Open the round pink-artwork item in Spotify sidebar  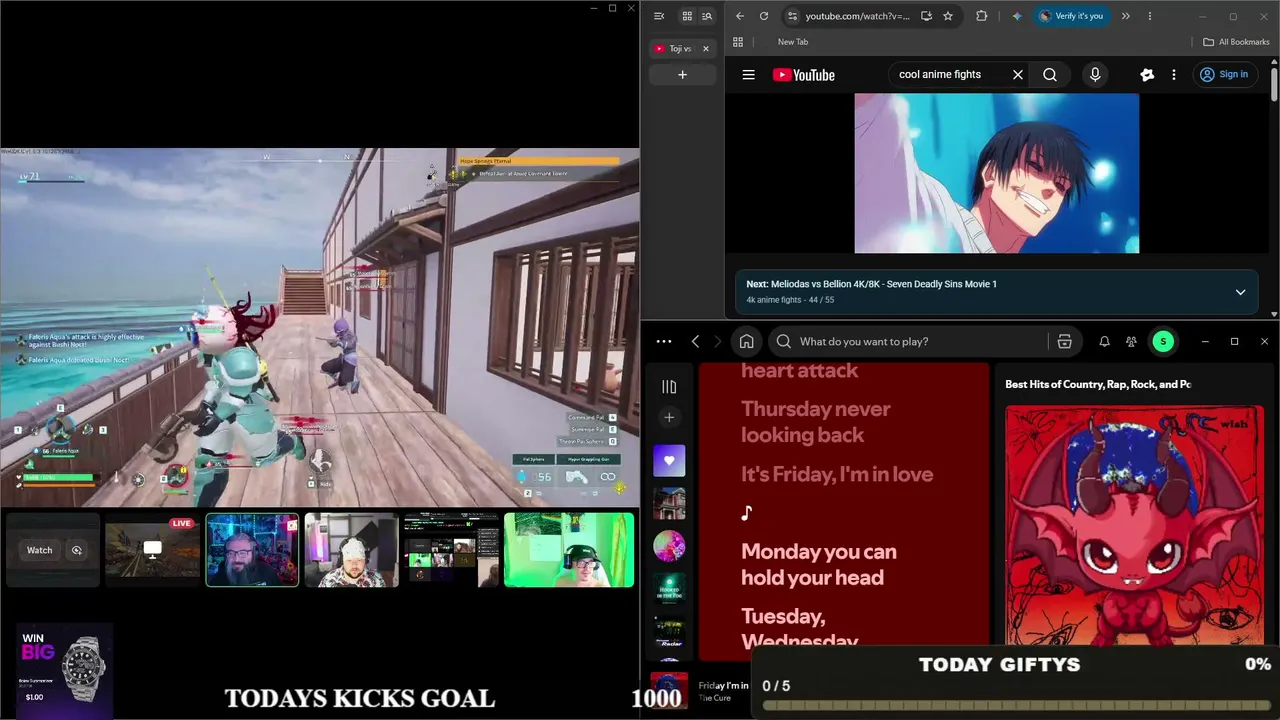(669, 547)
